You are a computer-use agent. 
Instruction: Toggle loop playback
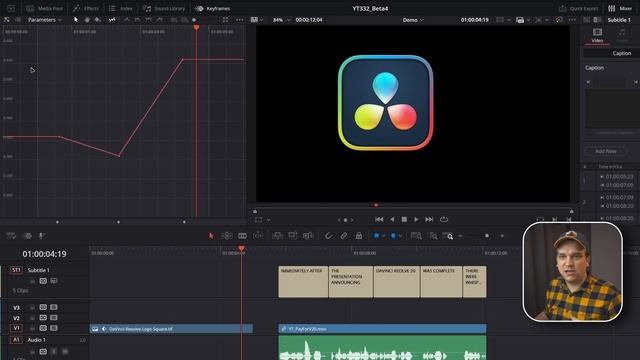(x=444, y=219)
